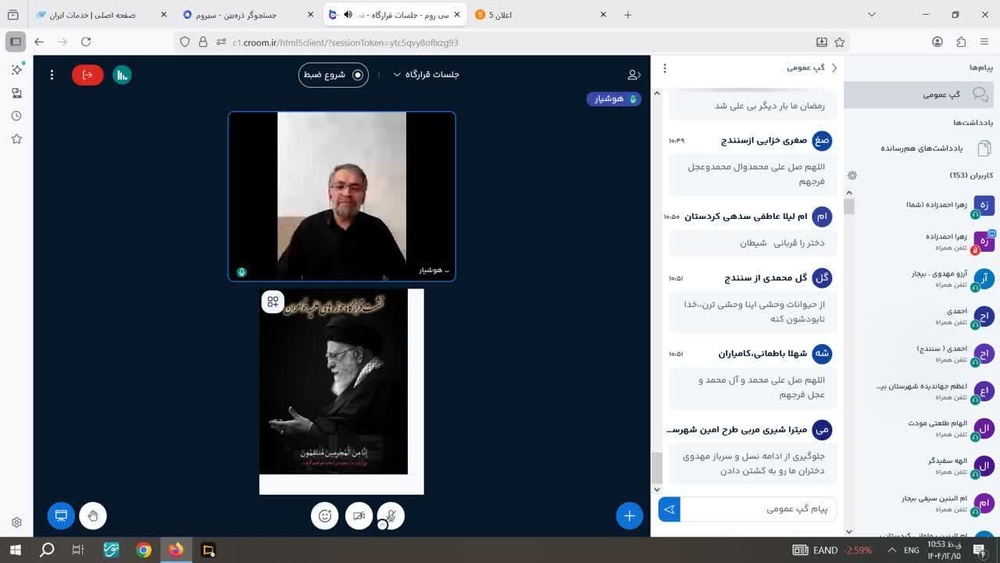Click the share screen presentation button
Screen dimensions: 1000x563
click(x=61, y=516)
